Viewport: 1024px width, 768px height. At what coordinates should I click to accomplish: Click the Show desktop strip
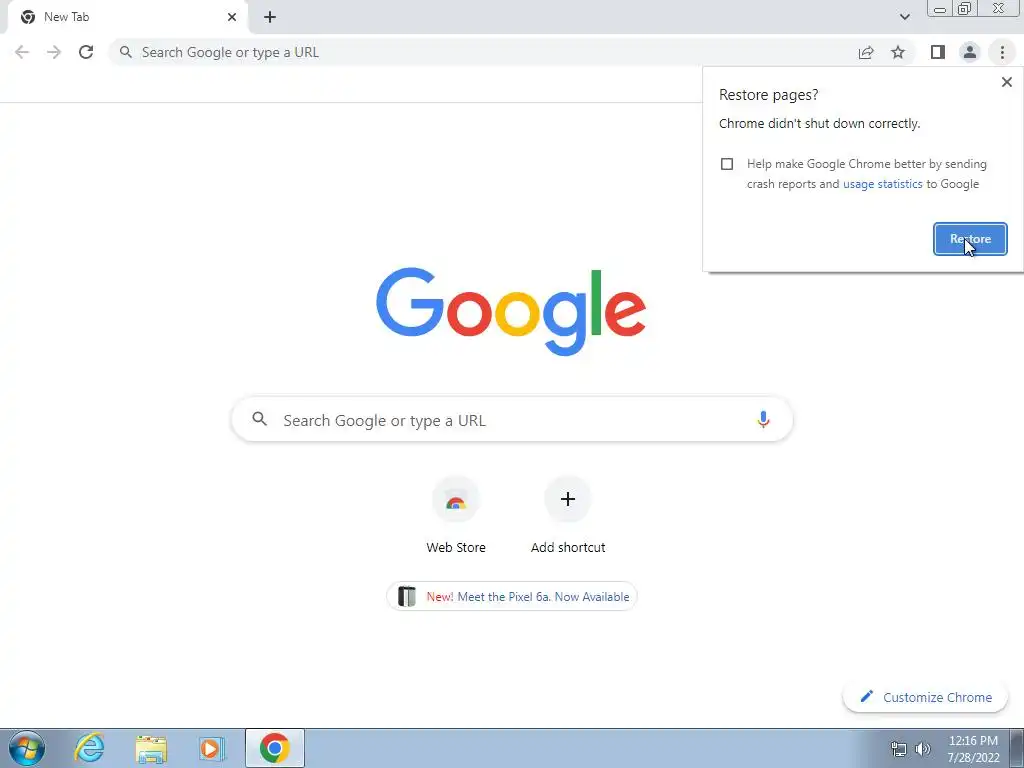[1017, 748]
